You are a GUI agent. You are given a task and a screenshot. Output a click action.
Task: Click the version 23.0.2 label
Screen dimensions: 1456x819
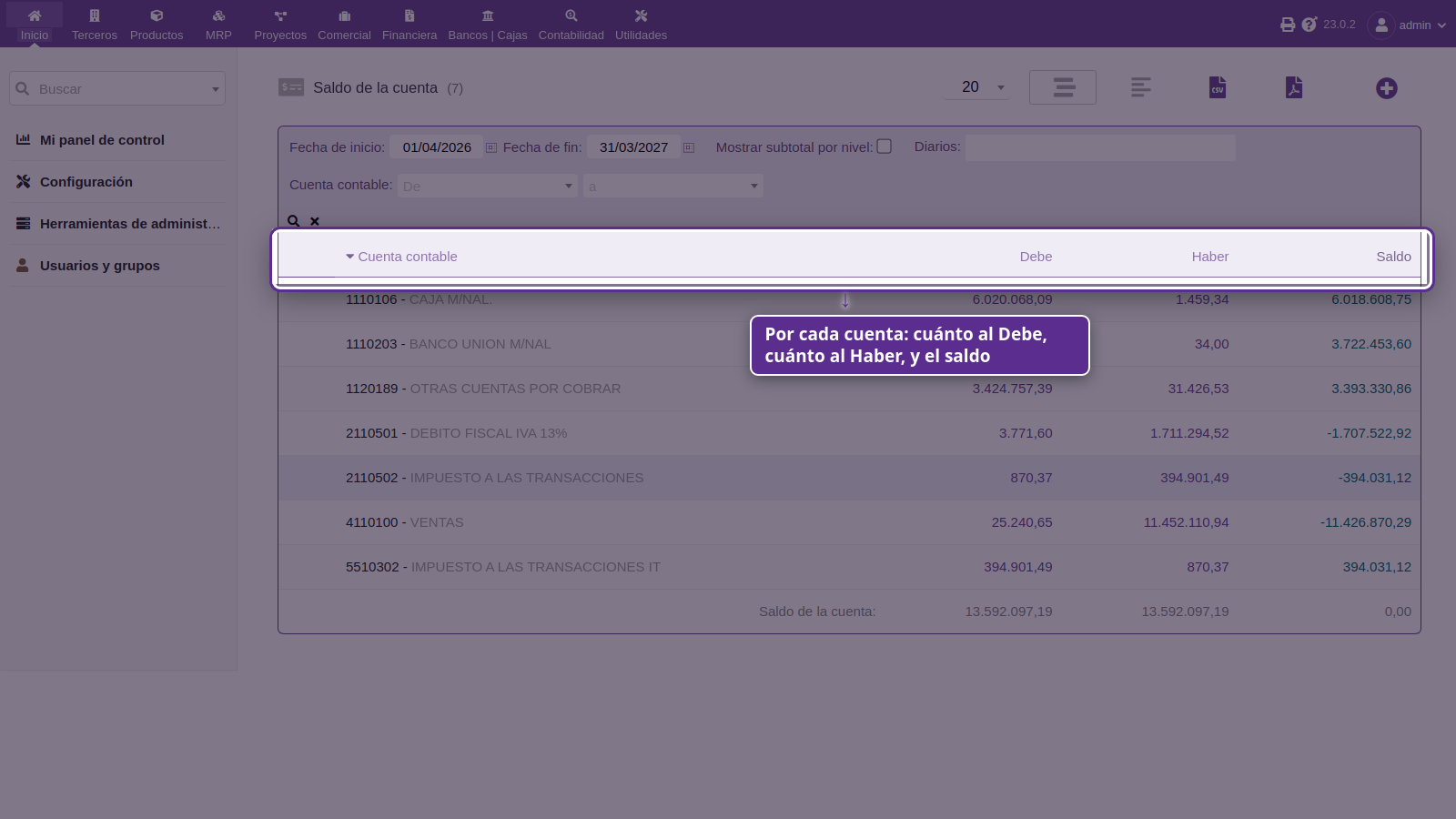click(x=1340, y=25)
